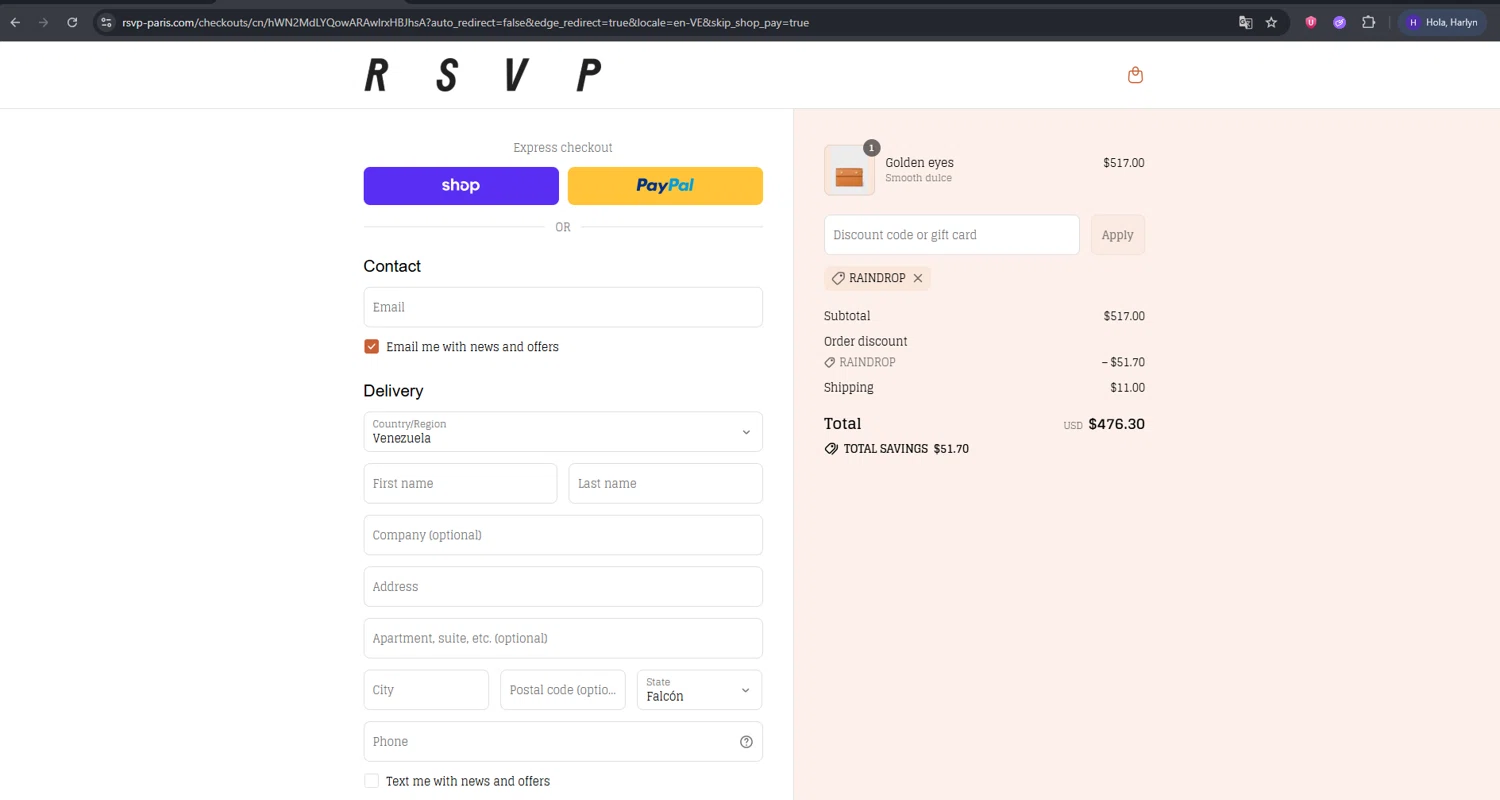This screenshot has height=800, width=1500.
Task: Click the TOTAL SAVINGS $51.70 text
Action: [906, 449]
